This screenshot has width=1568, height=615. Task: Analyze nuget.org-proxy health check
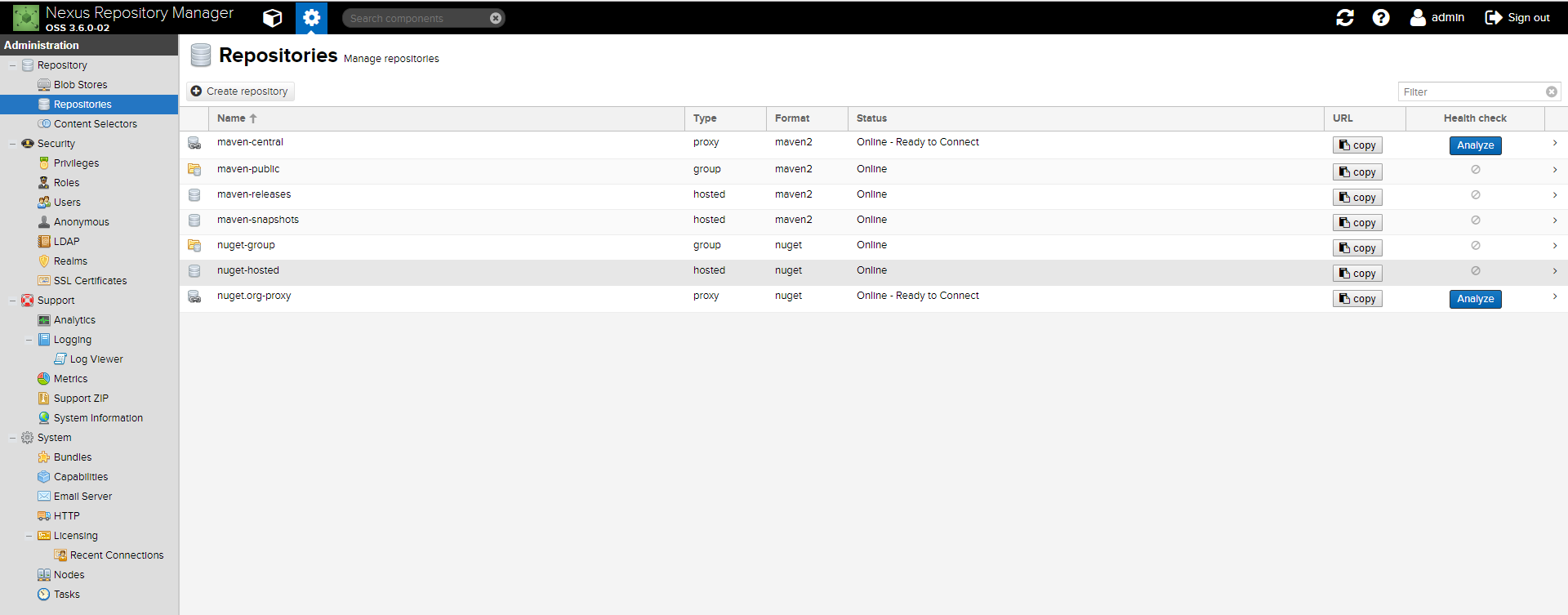[x=1476, y=299]
